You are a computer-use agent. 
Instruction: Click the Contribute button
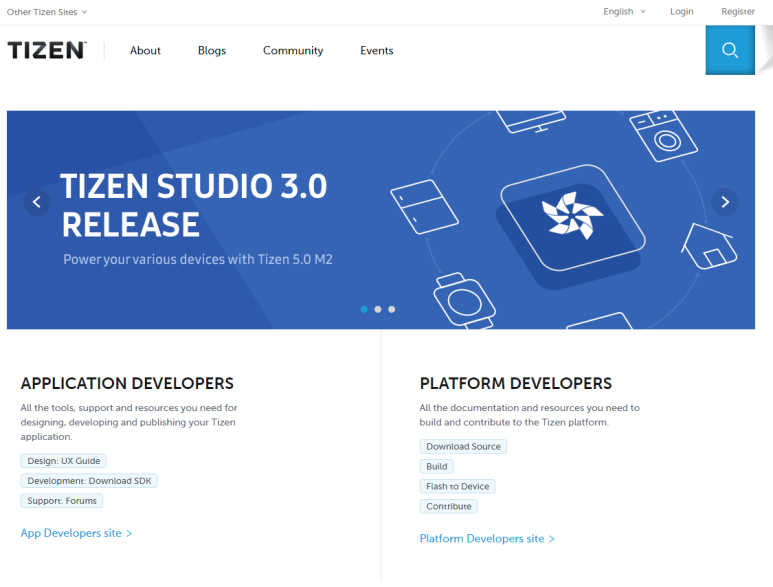(449, 506)
